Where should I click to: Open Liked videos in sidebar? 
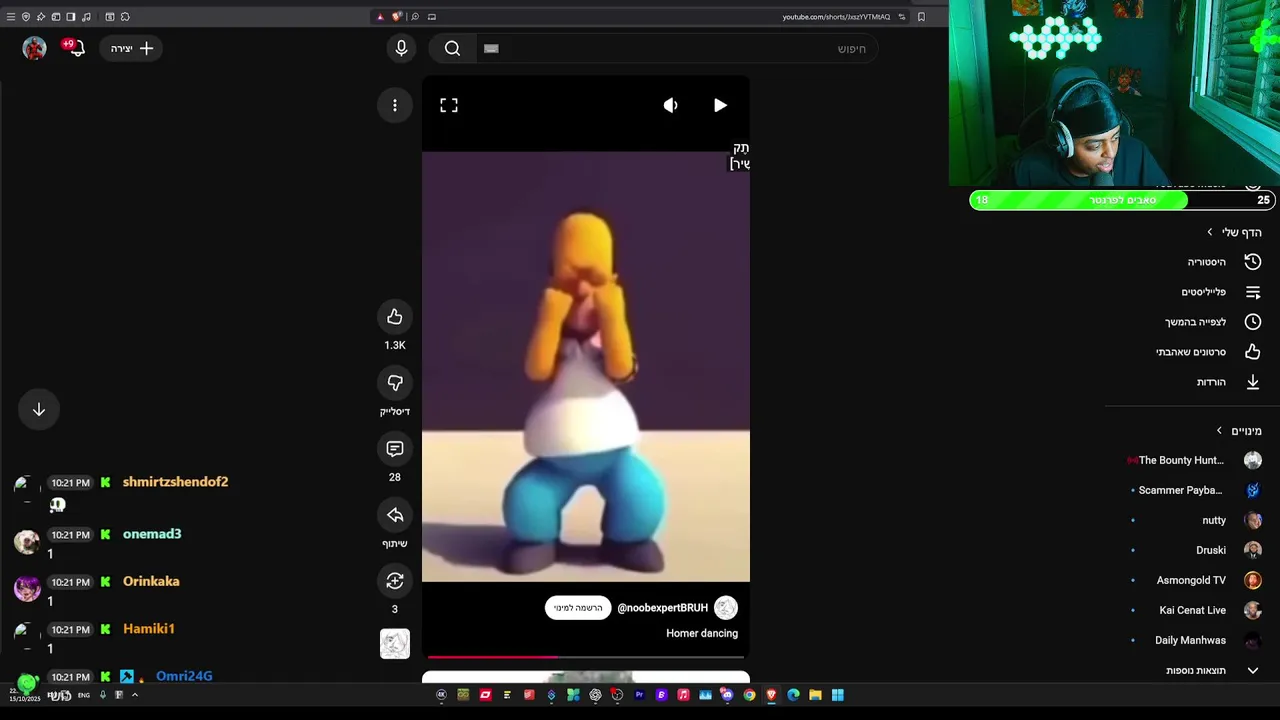tap(1208, 352)
